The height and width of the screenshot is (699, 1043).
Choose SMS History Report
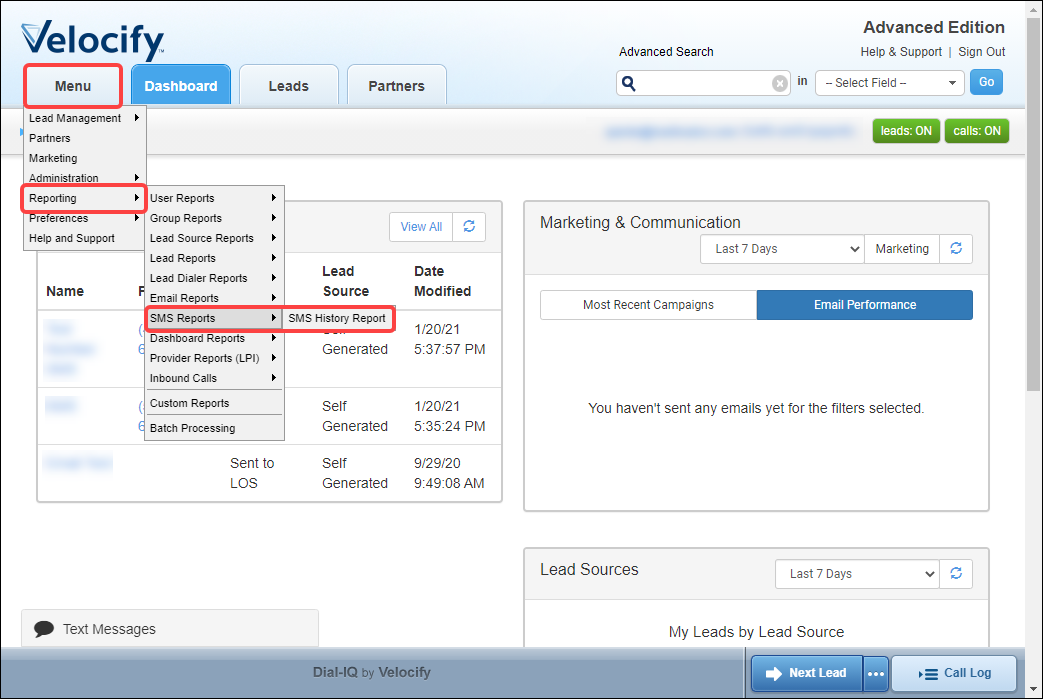(337, 318)
